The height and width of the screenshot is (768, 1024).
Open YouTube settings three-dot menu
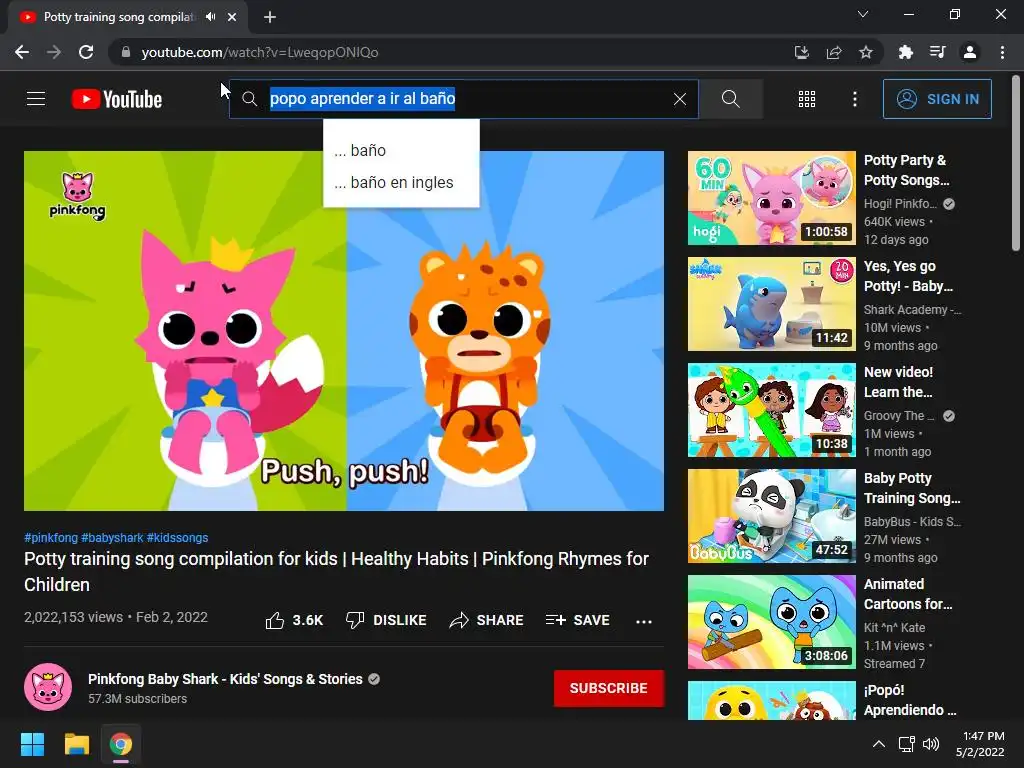pyautogui.click(x=854, y=99)
